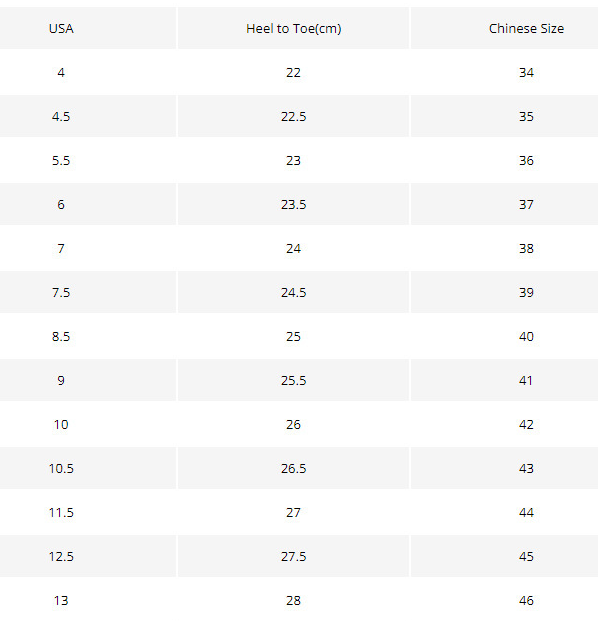Viewport: 598px width, 621px height.
Task: Click the Heel to Toe(cm) header
Action: (293, 29)
